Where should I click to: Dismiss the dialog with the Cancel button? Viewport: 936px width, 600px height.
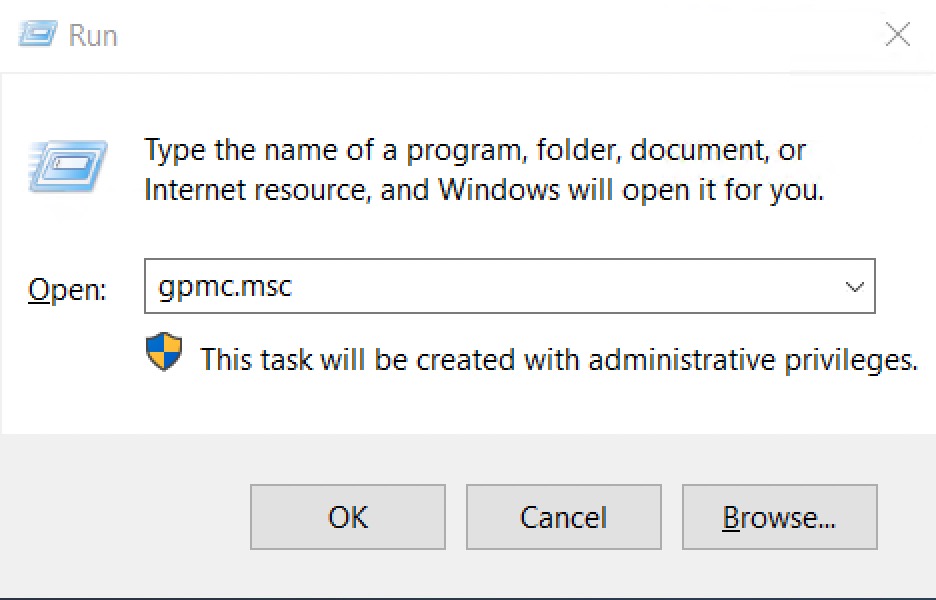(x=564, y=517)
